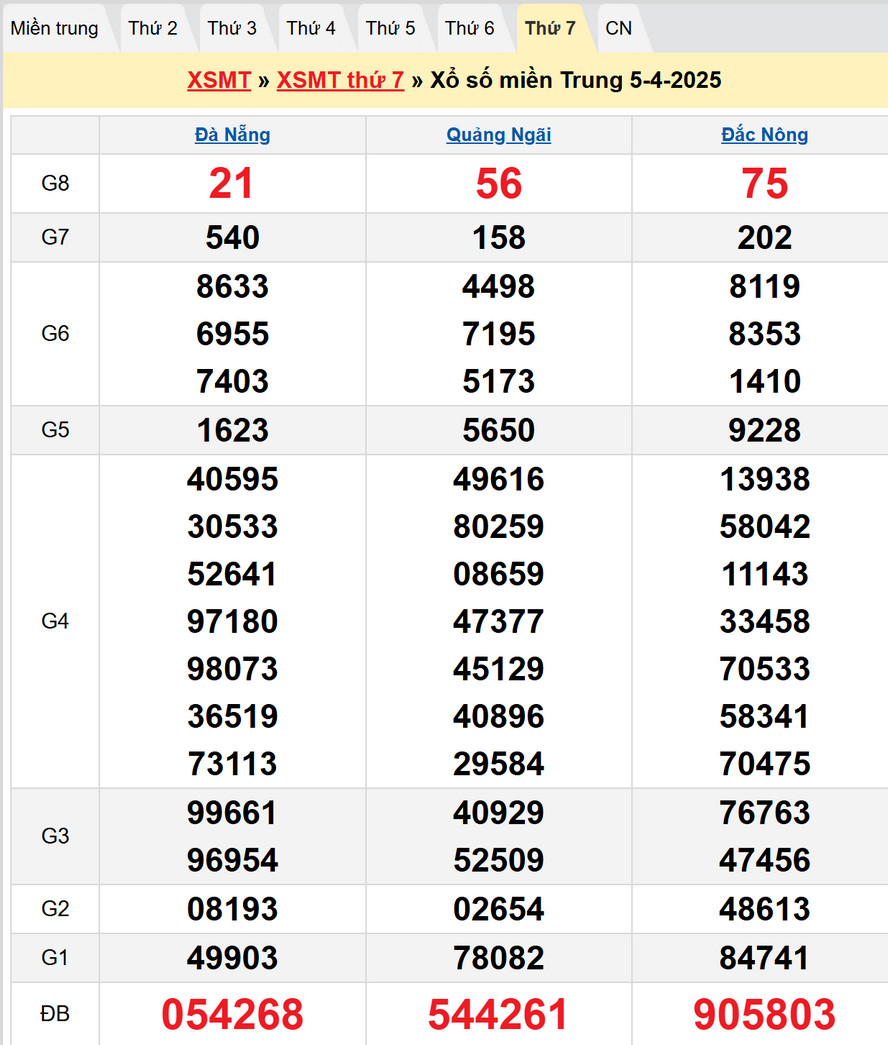Open the Đắc Nông province link
Screen dimensions: 888x1045
click(765, 135)
